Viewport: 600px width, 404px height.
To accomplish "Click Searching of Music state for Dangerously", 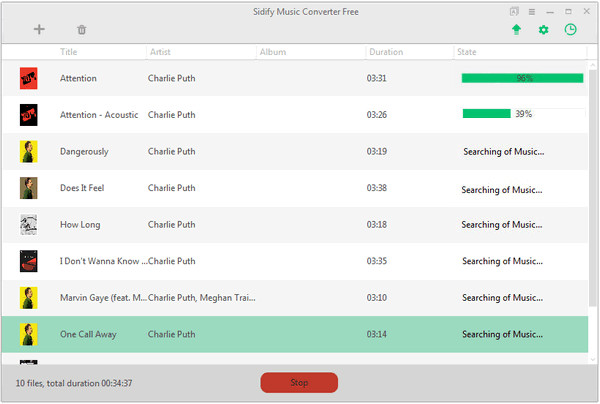I will click(x=504, y=152).
